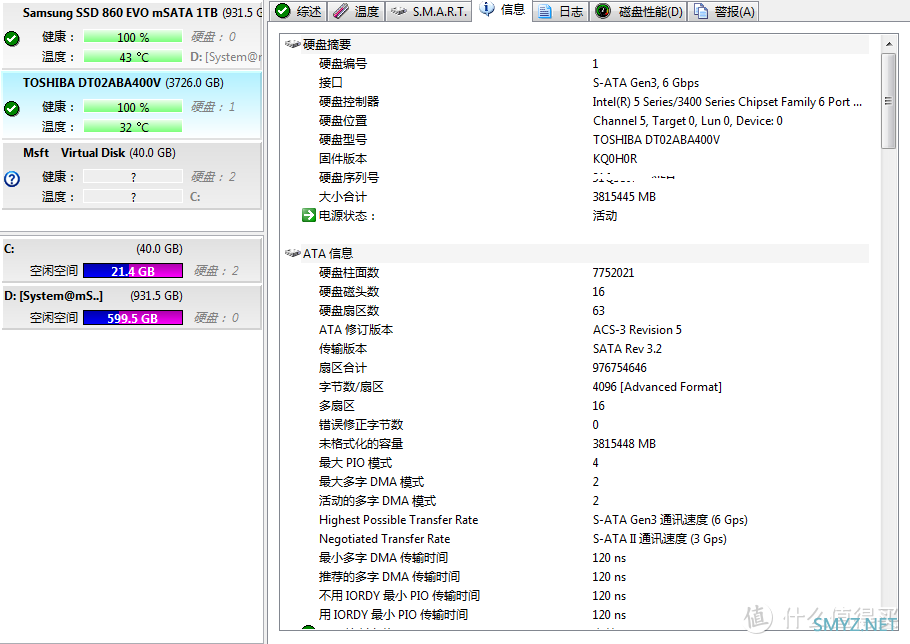Click TOSHIBA drive green health check icon
Image resolution: width=910 pixels, height=644 pixels.
click(12, 108)
